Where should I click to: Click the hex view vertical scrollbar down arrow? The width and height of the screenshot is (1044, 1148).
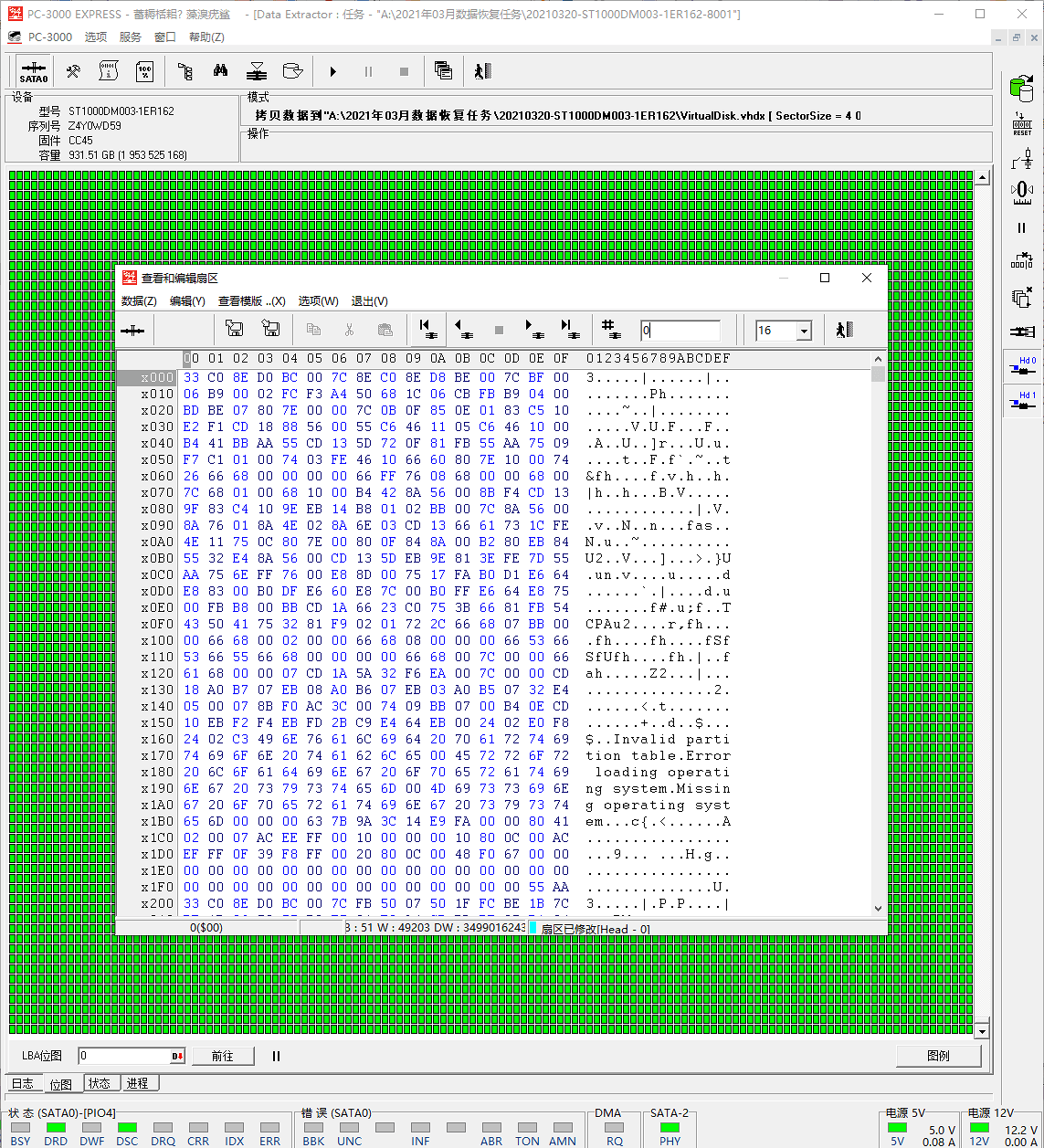[879, 908]
